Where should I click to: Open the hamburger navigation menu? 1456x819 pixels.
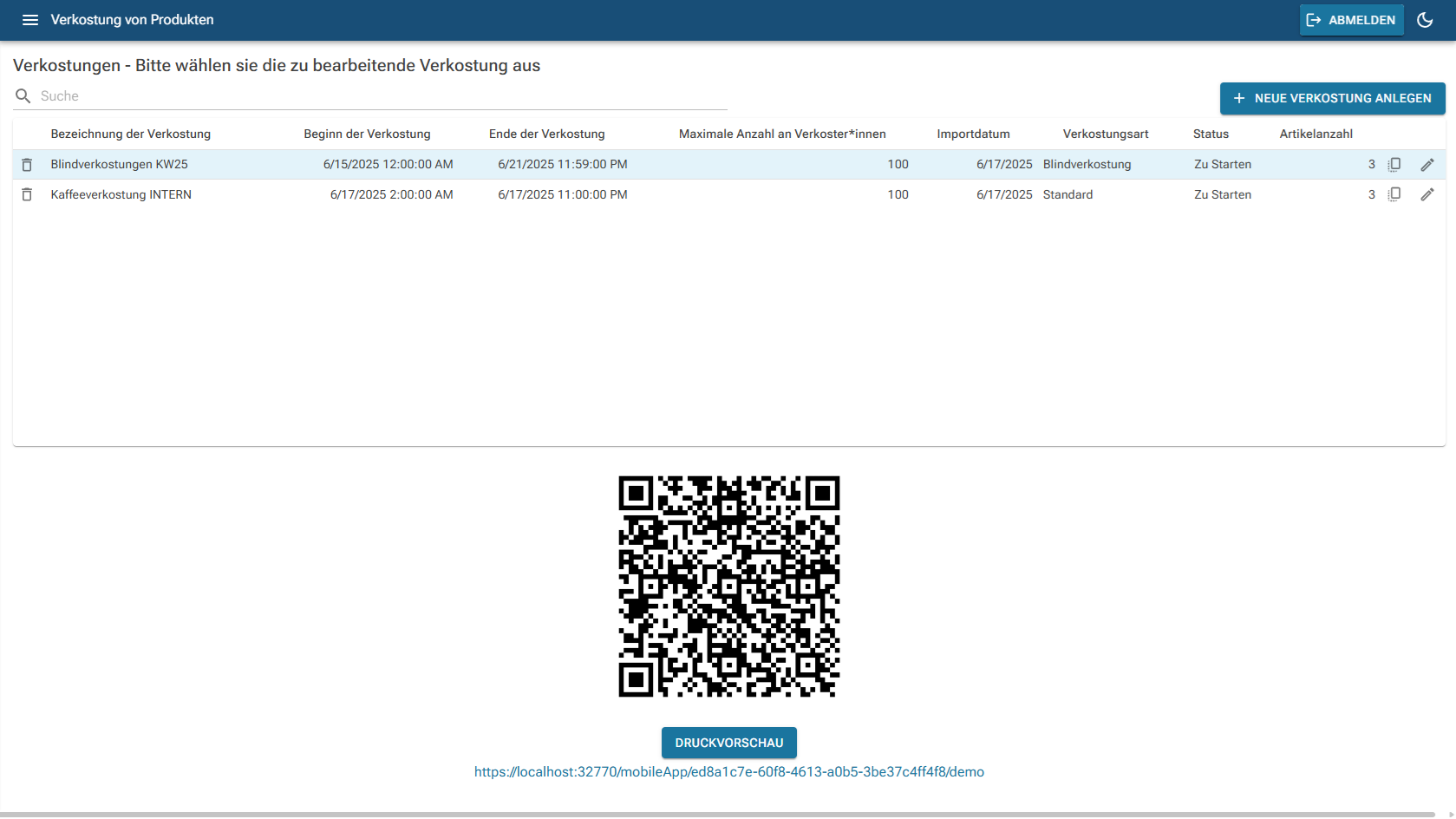[30, 20]
